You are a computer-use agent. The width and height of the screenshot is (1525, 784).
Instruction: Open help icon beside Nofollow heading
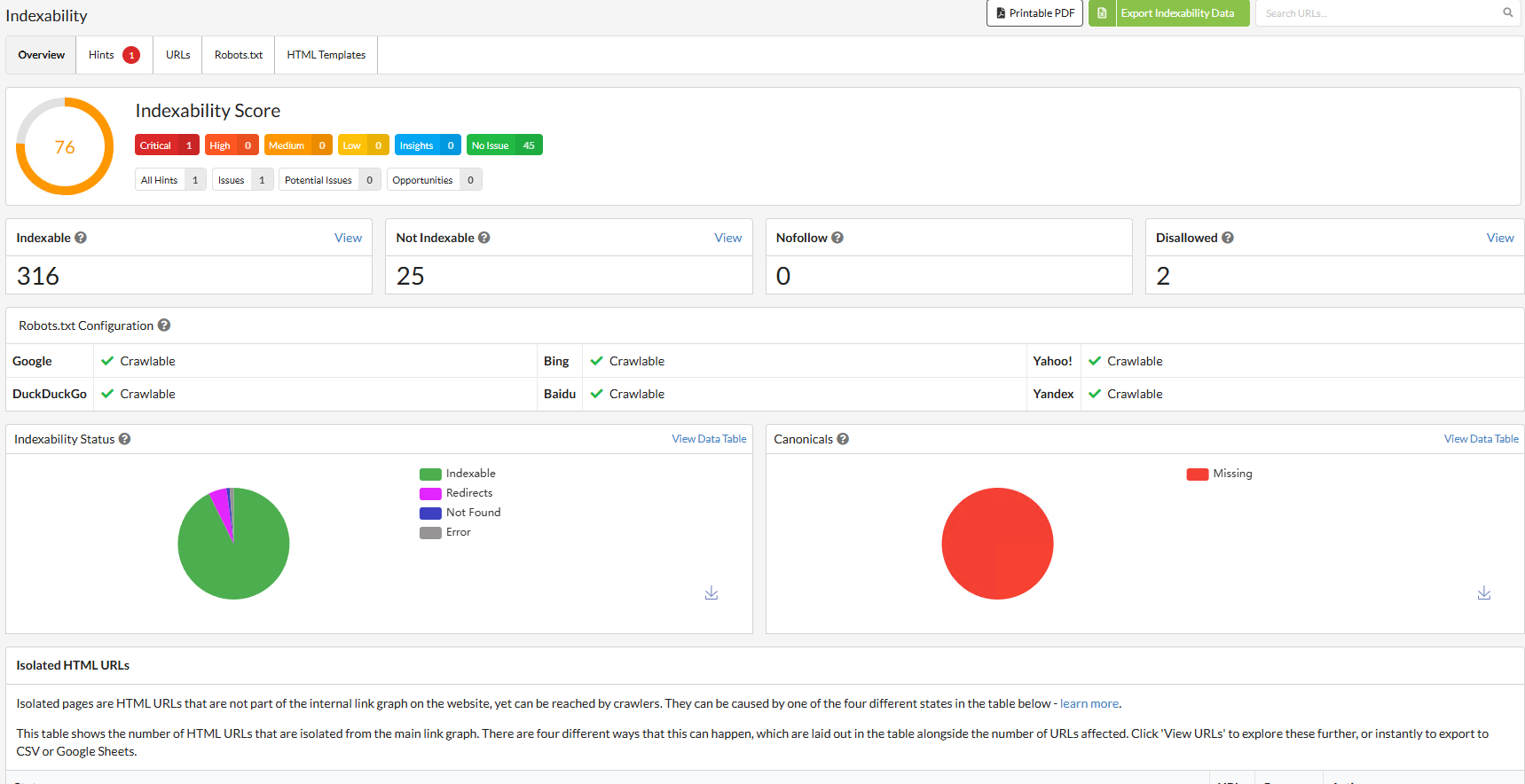(x=837, y=238)
